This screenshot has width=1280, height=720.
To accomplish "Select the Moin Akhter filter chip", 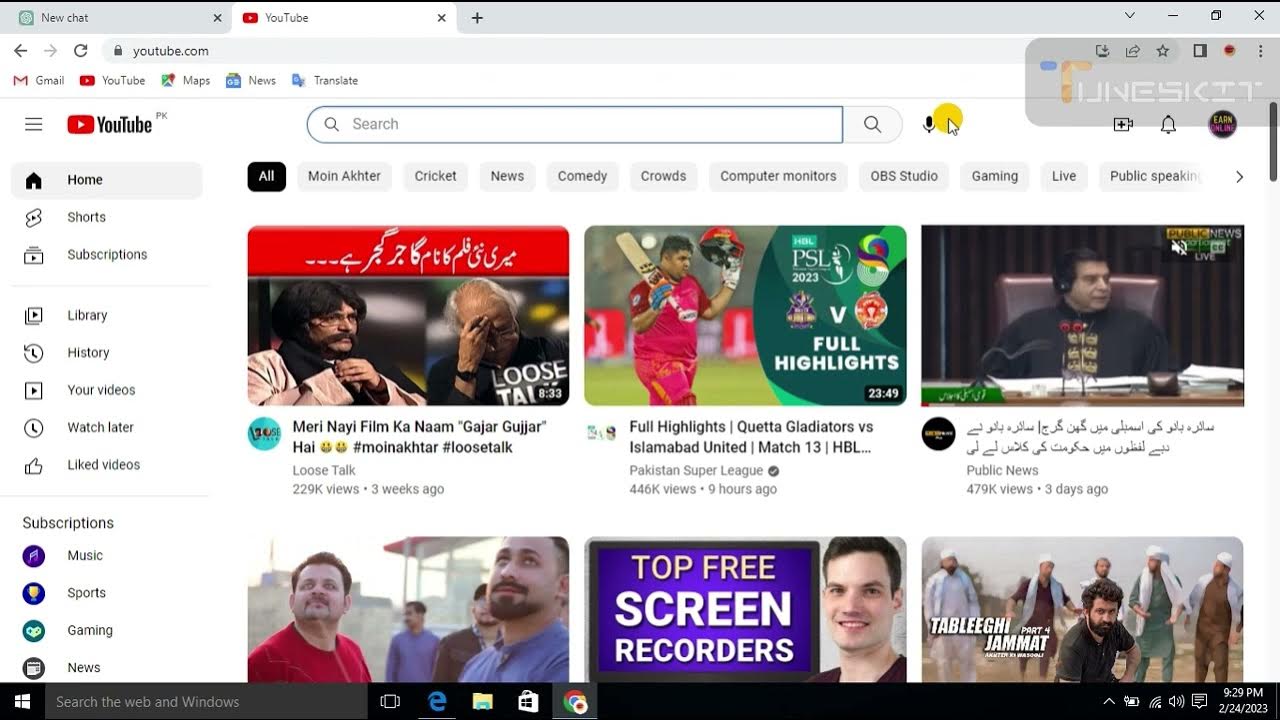I will [x=344, y=176].
